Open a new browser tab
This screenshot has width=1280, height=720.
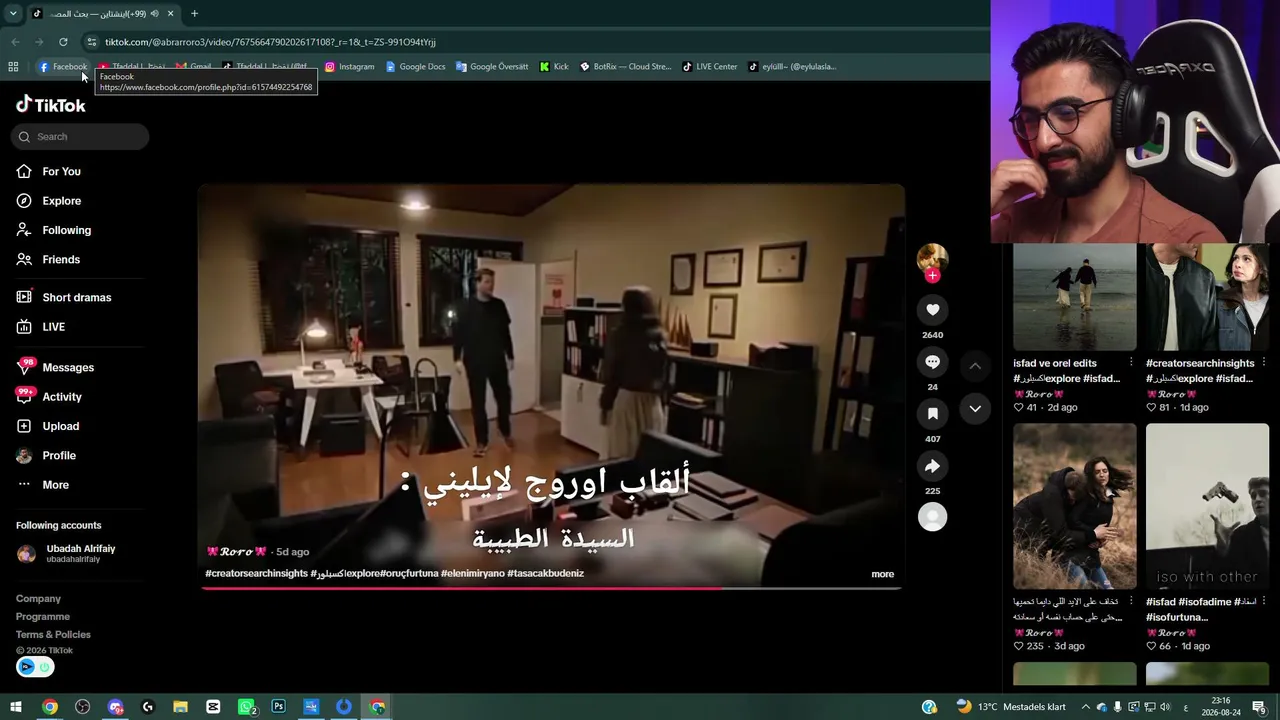pos(194,14)
